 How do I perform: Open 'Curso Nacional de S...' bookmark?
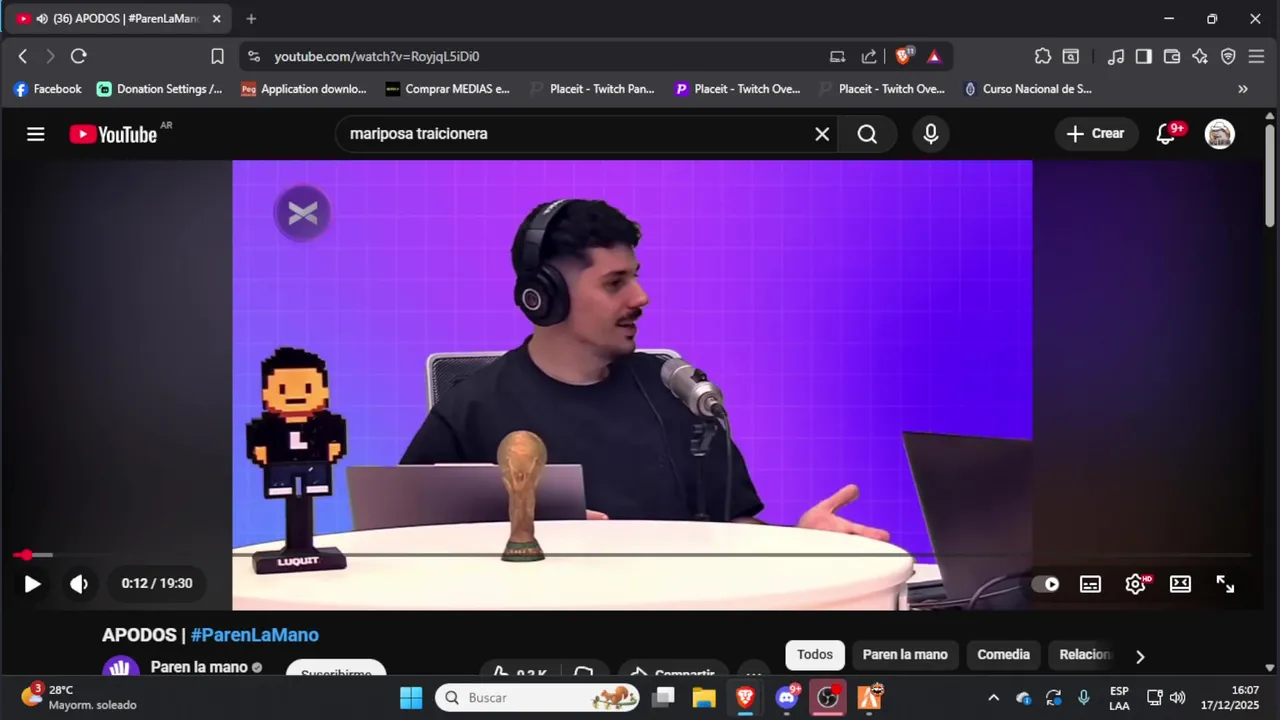[1027, 89]
